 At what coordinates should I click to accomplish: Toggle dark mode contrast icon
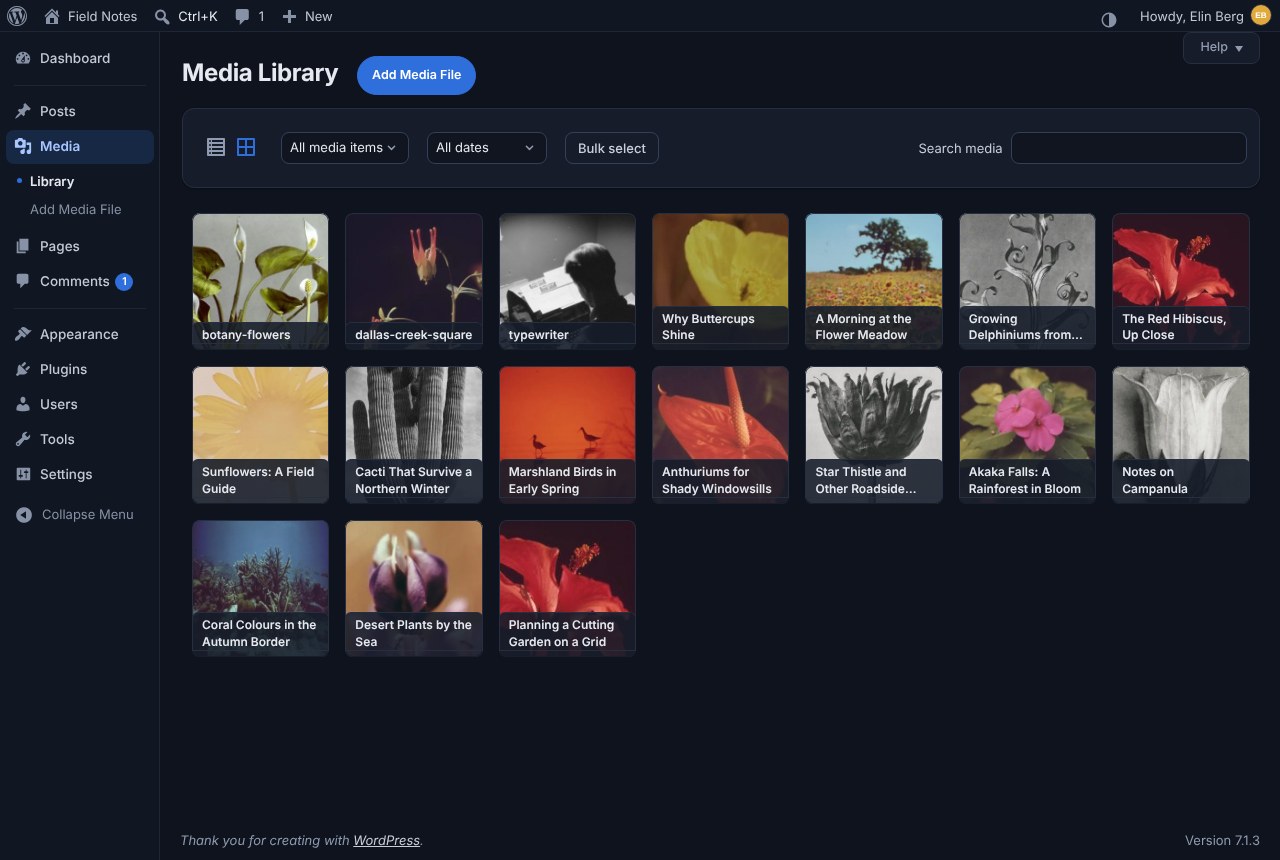point(1109,19)
